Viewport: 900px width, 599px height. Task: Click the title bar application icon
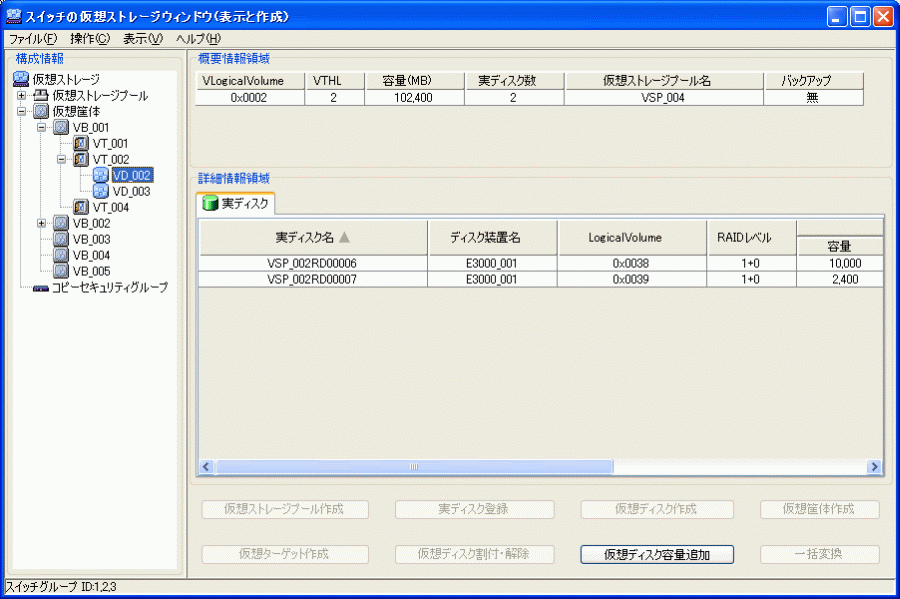pos(14,16)
